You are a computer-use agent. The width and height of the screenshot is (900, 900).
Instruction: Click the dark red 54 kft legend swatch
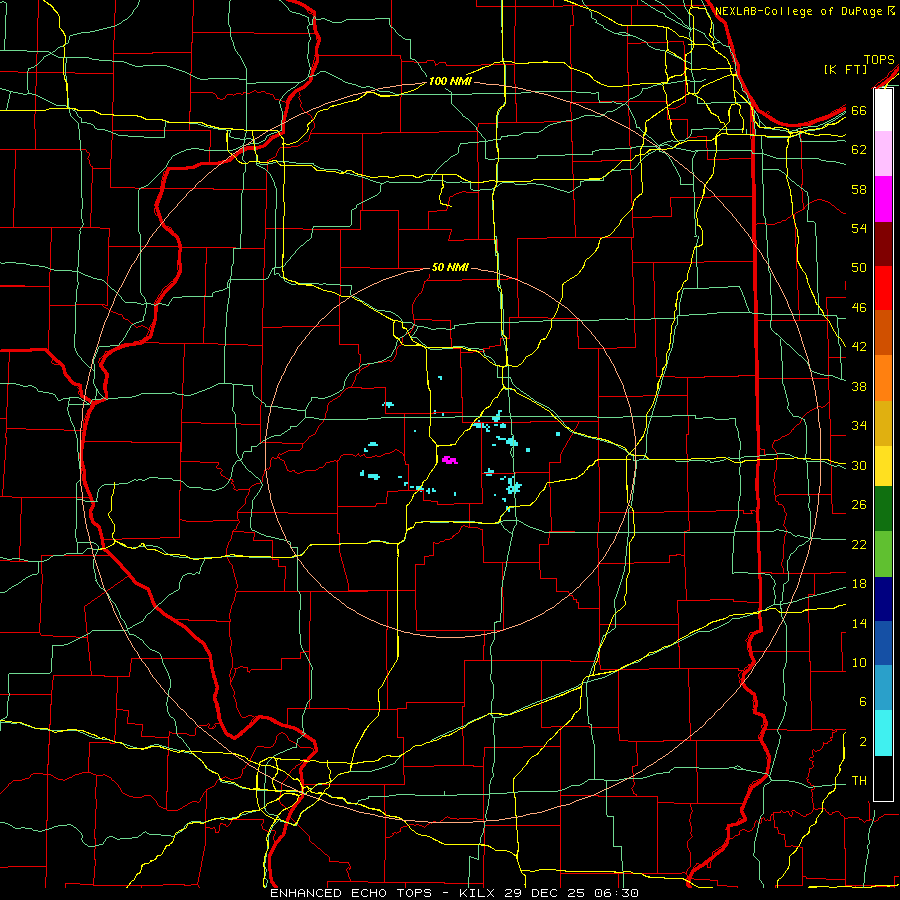click(x=883, y=244)
